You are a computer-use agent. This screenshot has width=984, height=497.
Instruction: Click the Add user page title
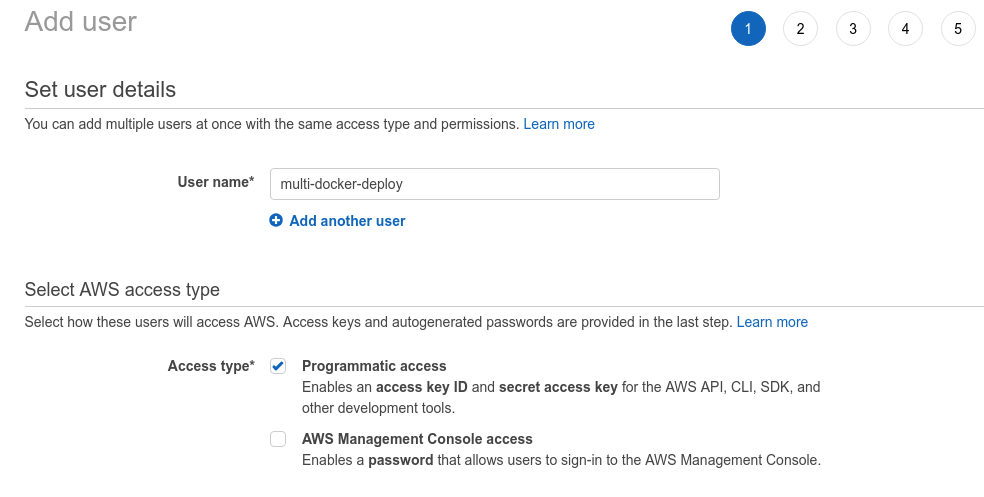[80, 21]
